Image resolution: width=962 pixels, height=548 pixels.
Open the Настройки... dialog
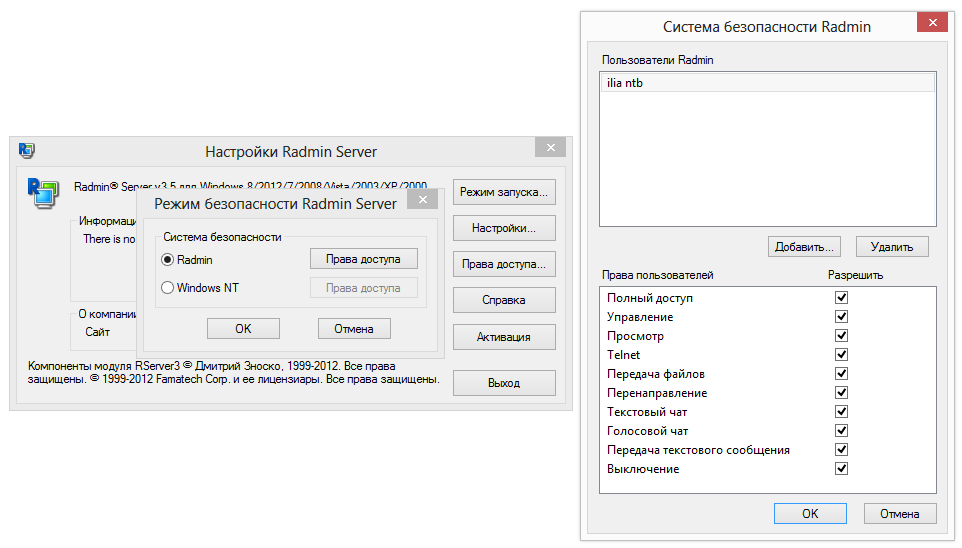pos(504,229)
